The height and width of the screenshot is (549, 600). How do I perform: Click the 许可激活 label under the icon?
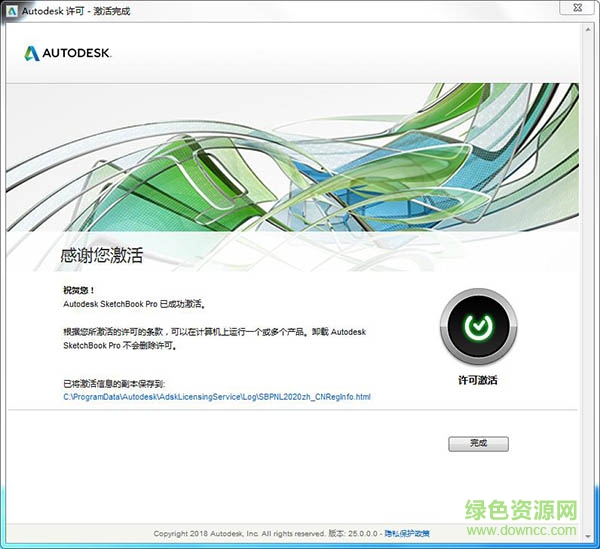tap(477, 381)
